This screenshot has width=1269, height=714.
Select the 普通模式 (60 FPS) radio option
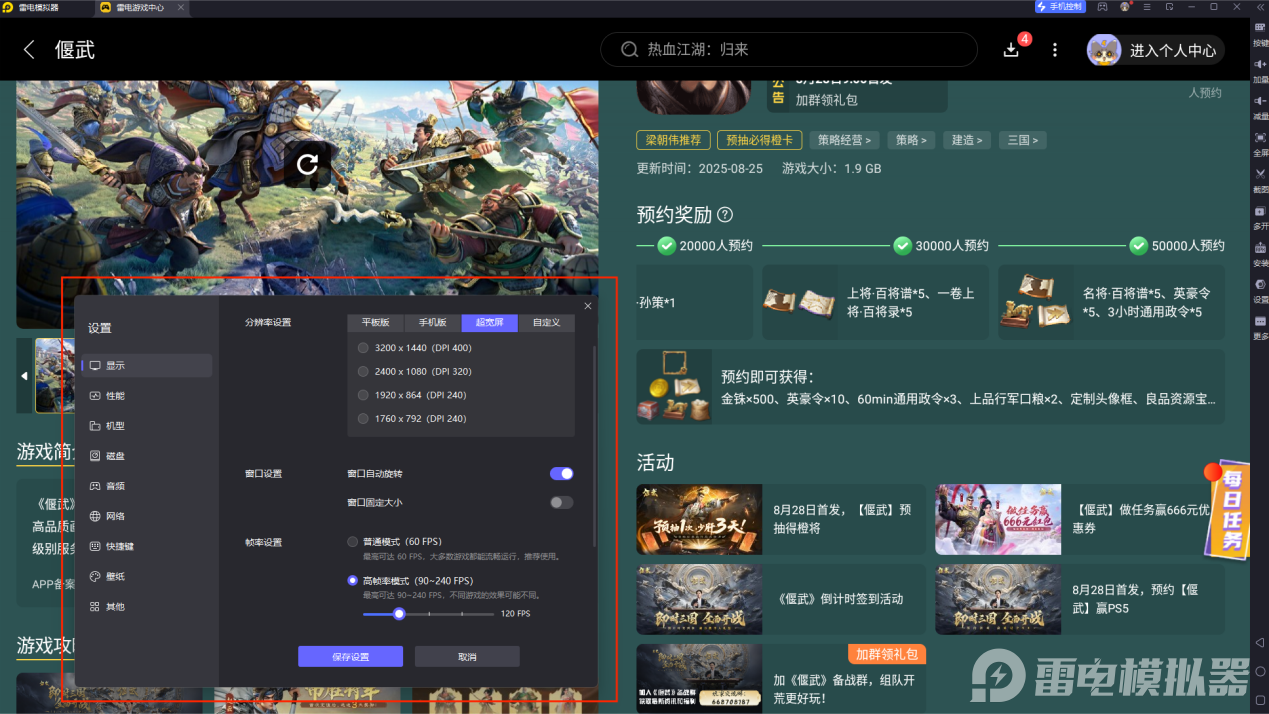(x=352, y=541)
